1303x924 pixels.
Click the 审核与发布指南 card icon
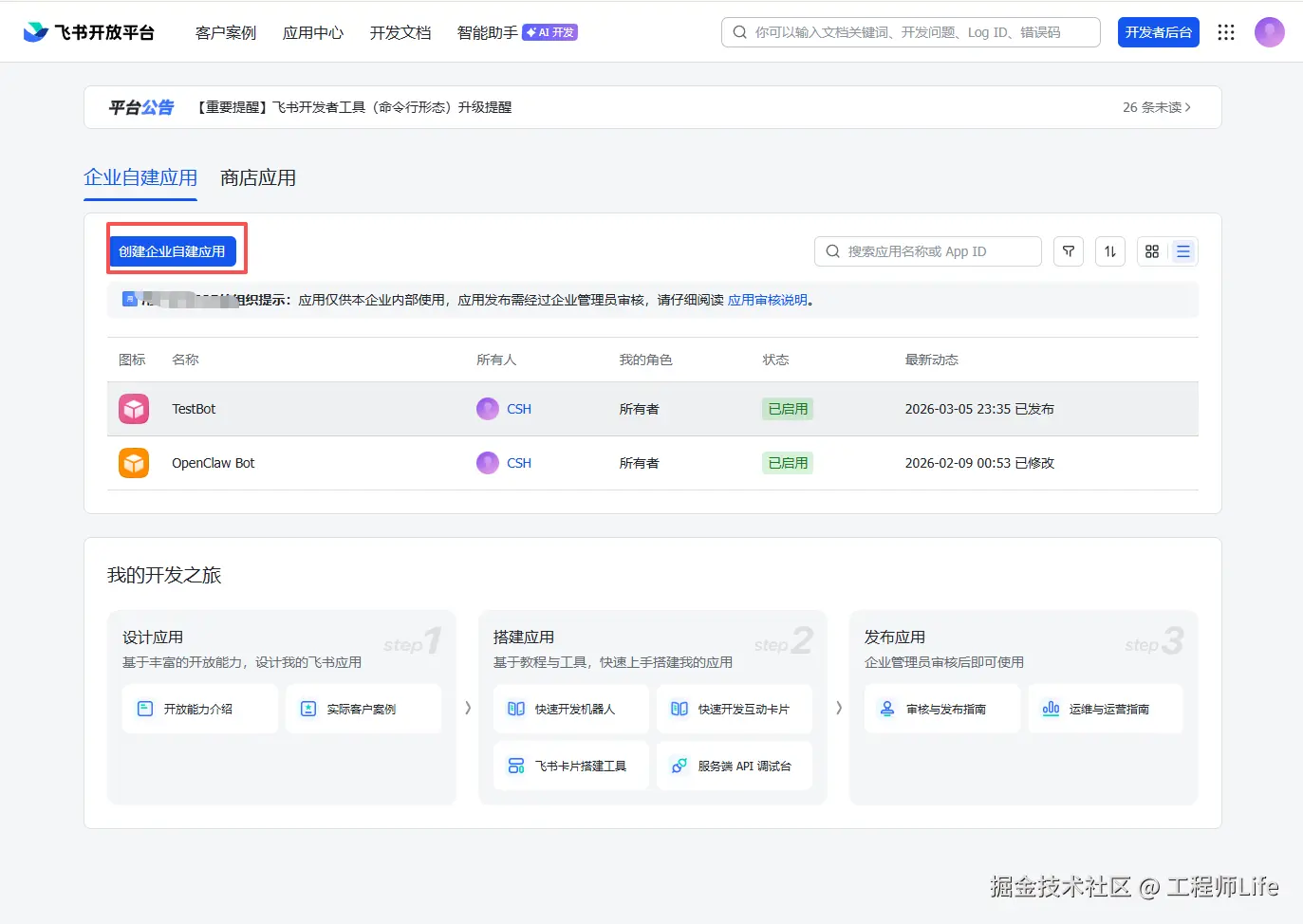tap(887, 709)
